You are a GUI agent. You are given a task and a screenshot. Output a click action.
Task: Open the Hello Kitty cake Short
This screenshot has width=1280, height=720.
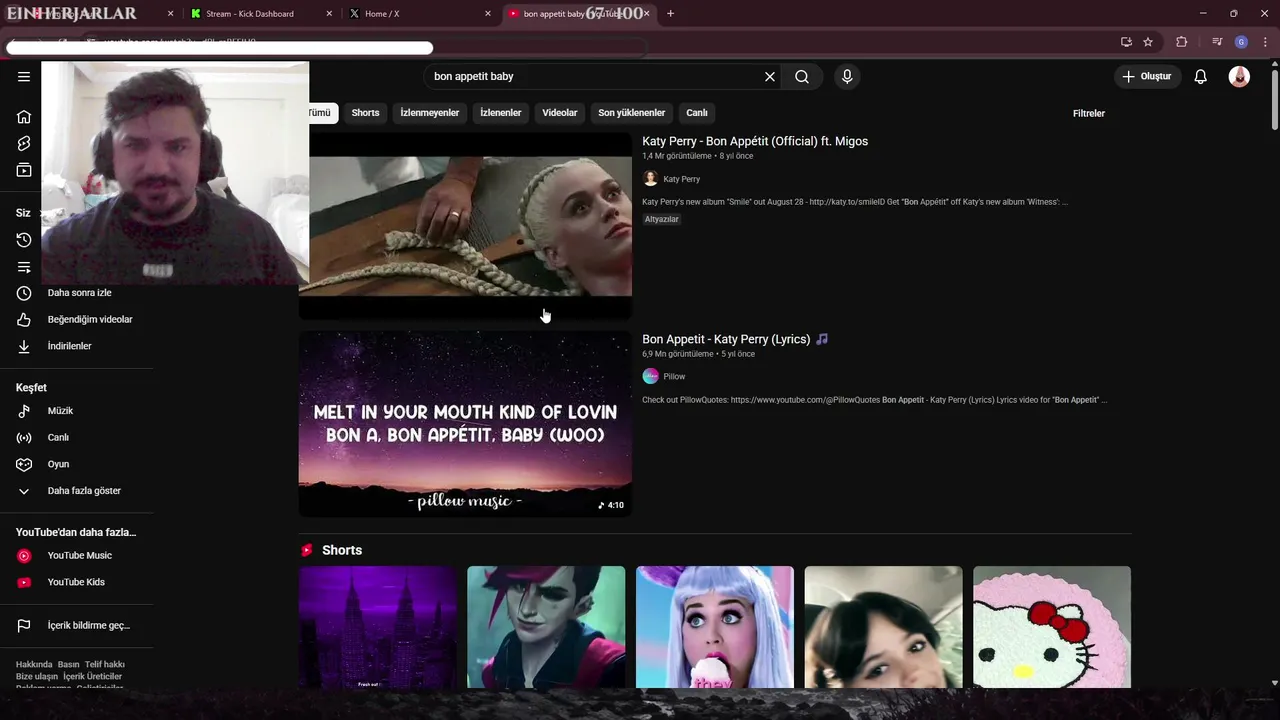[x=1052, y=627]
